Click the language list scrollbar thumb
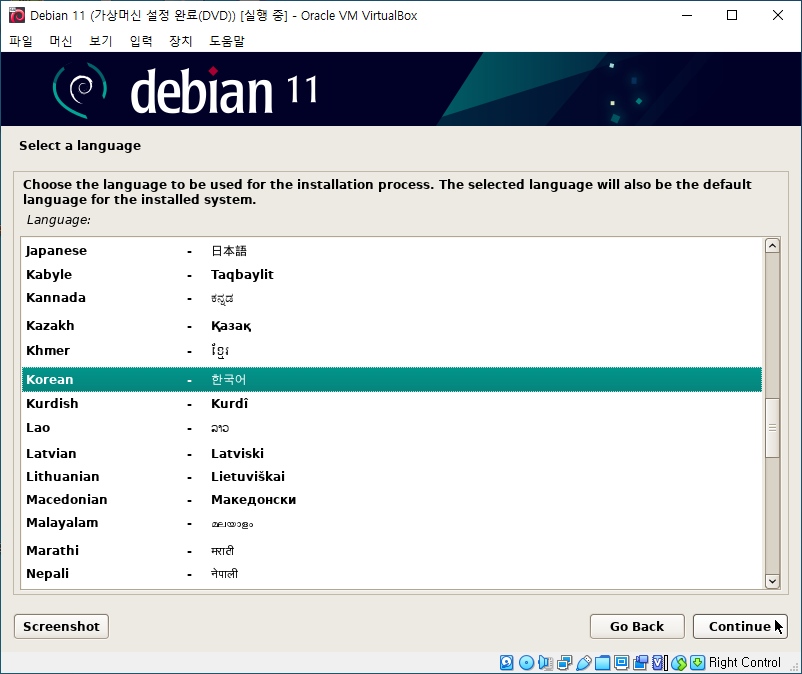 772,428
